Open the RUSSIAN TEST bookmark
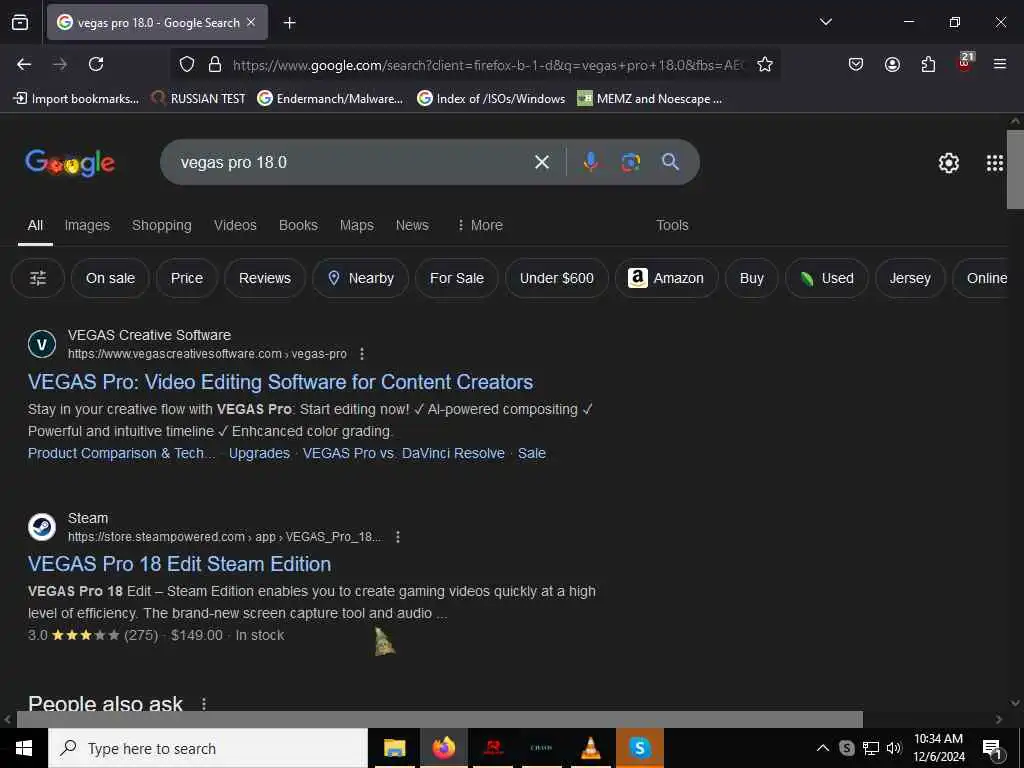This screenshot has width=1024, height=768. [199, 99]
